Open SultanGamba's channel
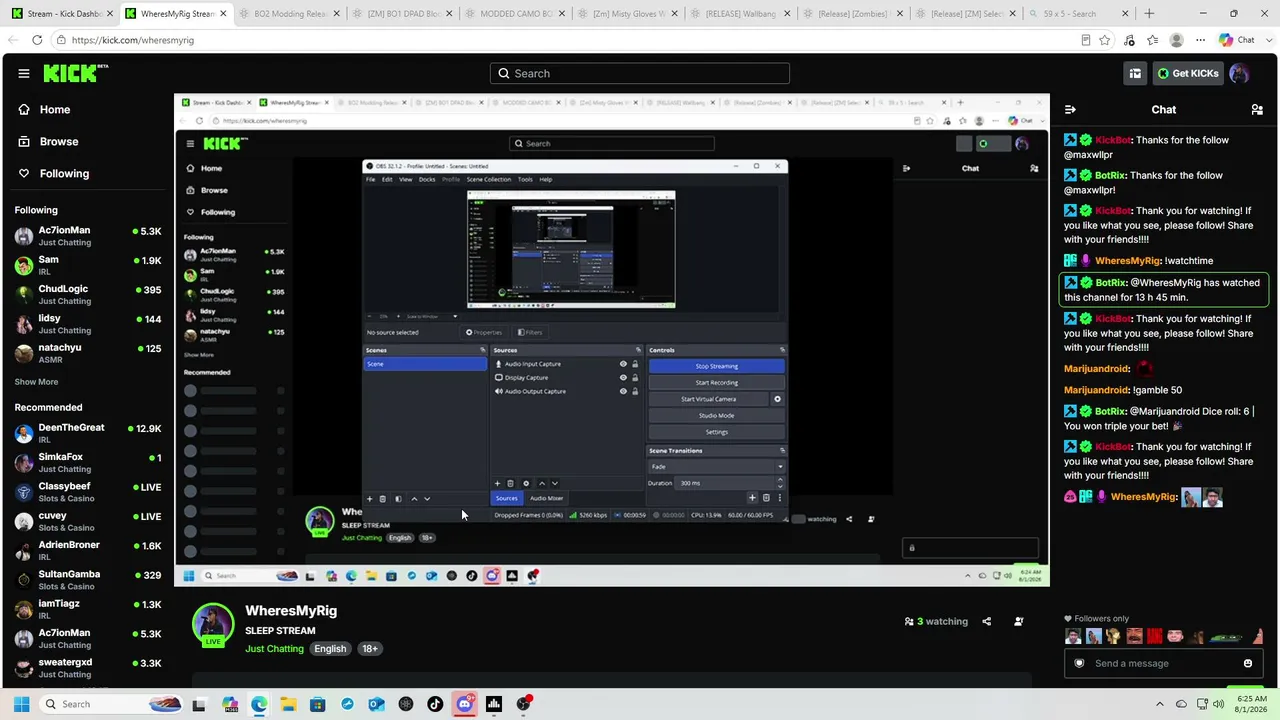 click(88, 580)
